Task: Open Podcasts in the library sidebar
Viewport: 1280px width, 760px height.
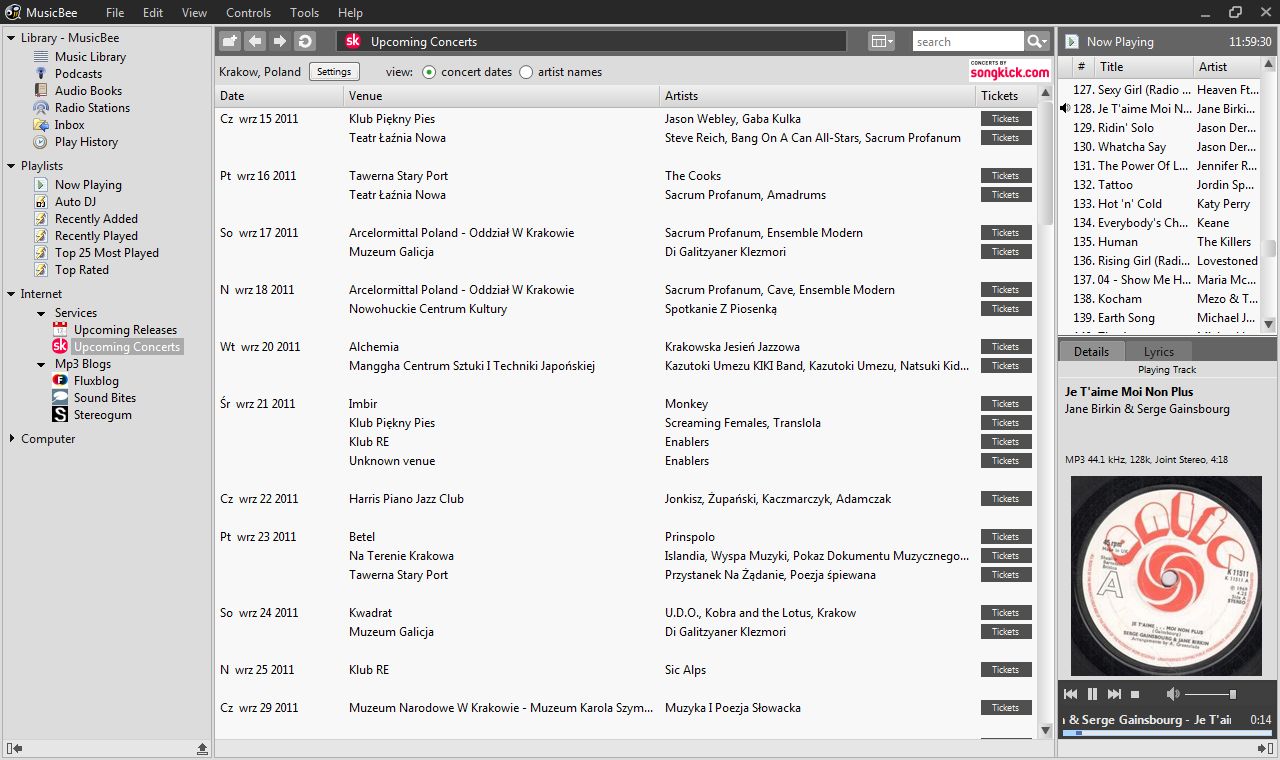Action: click(x=78, y=74)
